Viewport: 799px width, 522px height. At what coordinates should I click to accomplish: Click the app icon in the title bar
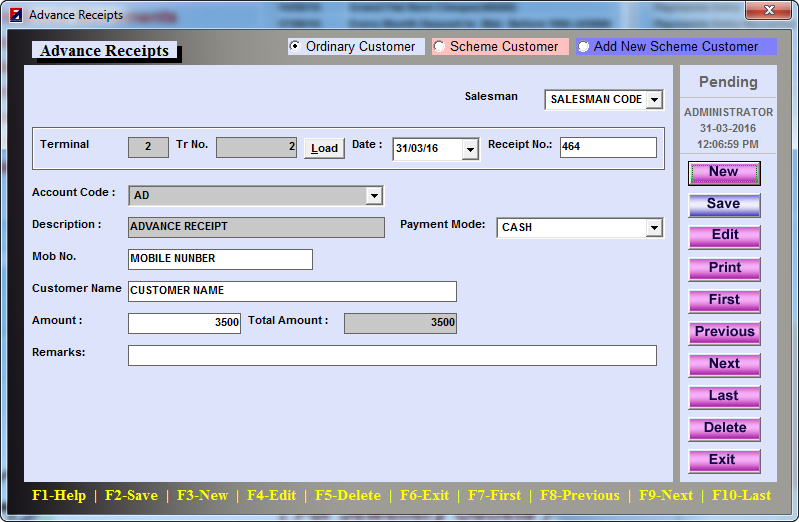click(x=14, y=15)
